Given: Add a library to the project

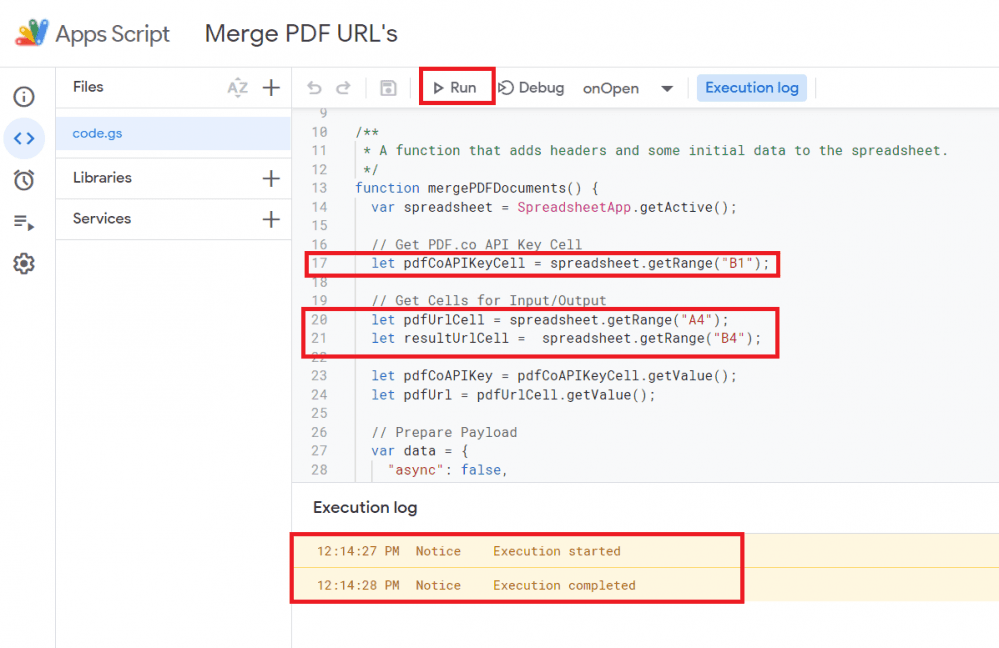Looking at the screenshot, I should point(270,179).
